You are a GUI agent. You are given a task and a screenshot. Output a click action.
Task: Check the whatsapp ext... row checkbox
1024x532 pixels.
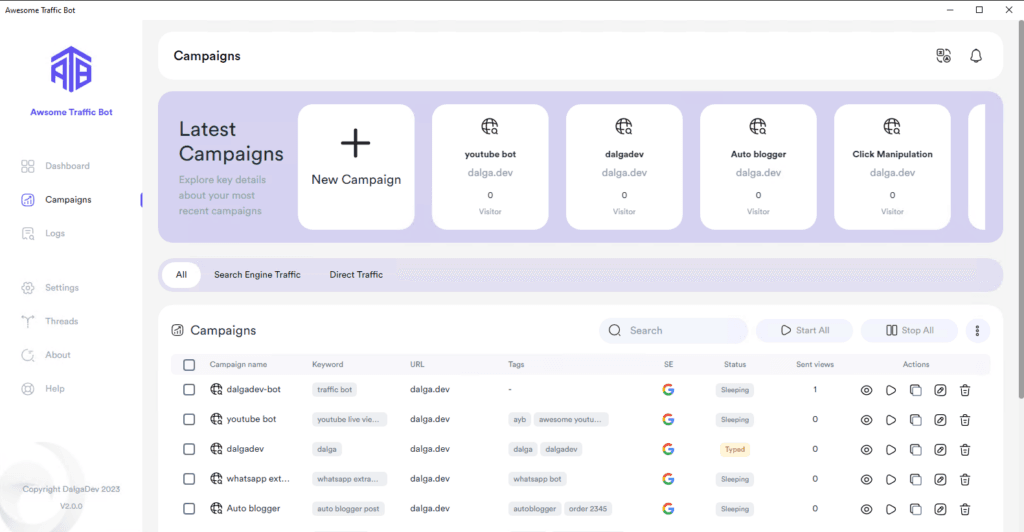189,478
